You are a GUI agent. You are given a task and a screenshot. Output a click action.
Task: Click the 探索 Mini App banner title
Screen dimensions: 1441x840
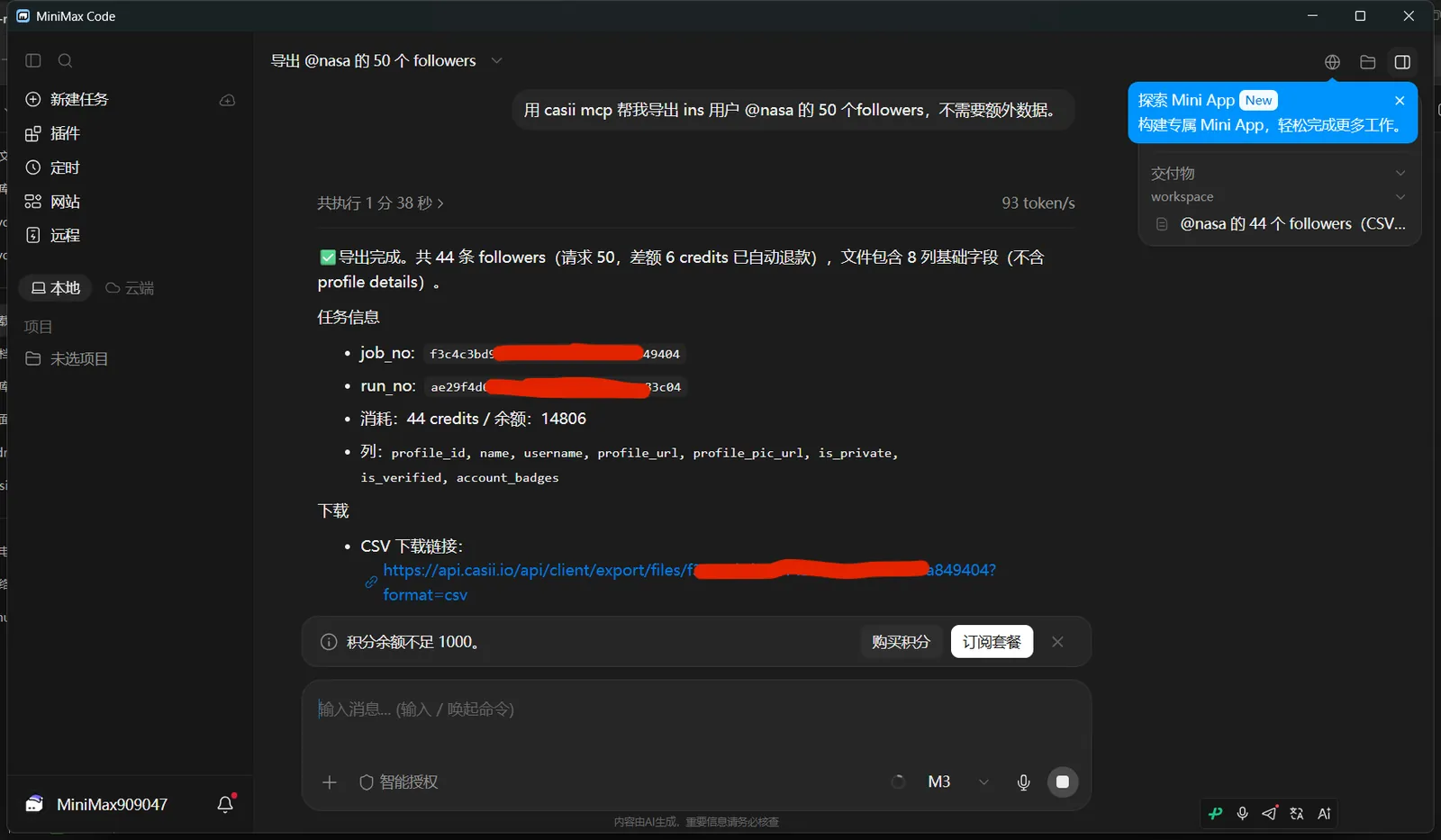coord(1186,100)
